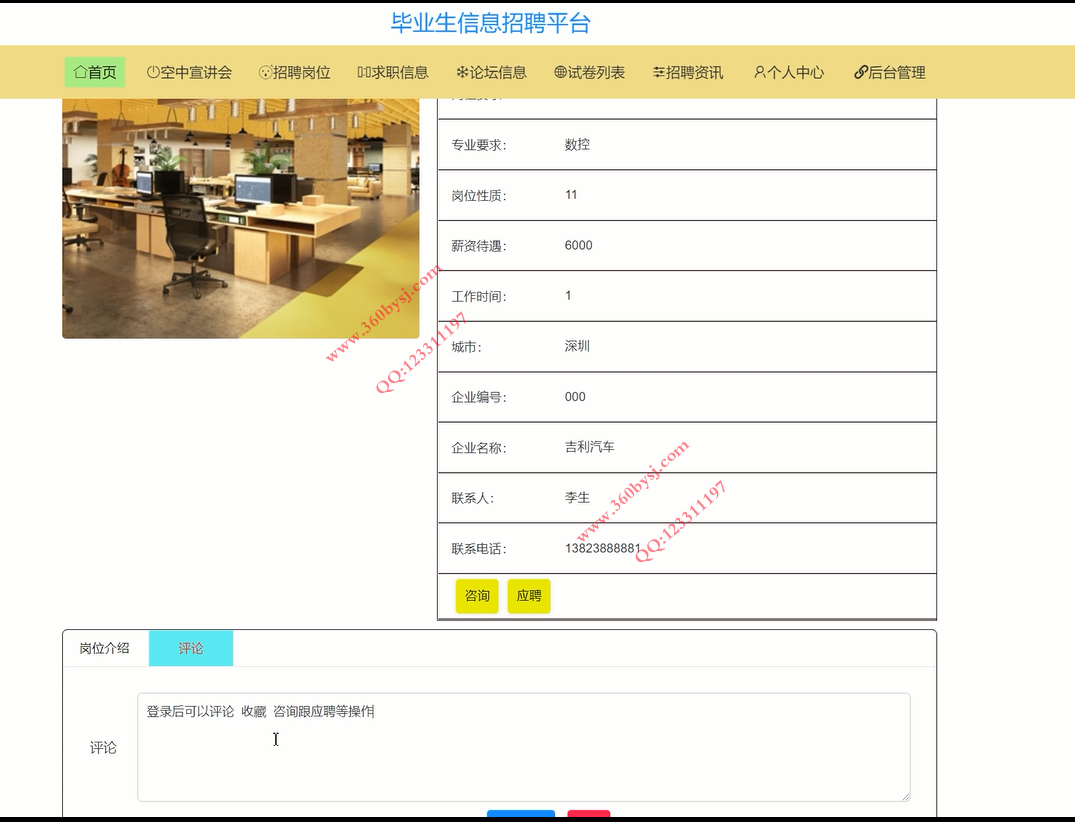Viewport: 1075px width, 822px height.
Task: Select the contact name 李生
Action: tap(577, 498)
